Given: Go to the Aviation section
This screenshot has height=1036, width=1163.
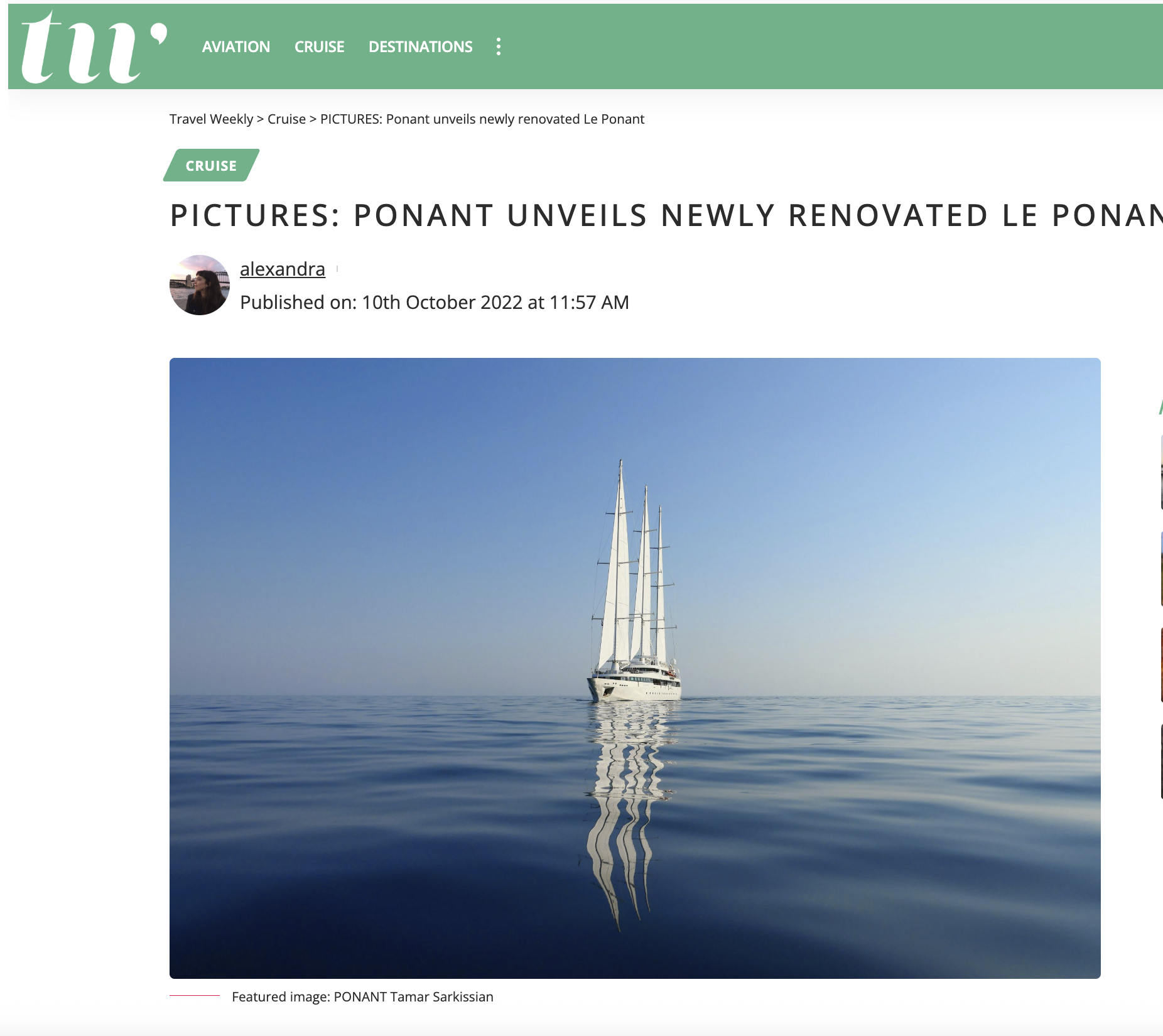Looking at the screenshot, I should click(236, 47).
